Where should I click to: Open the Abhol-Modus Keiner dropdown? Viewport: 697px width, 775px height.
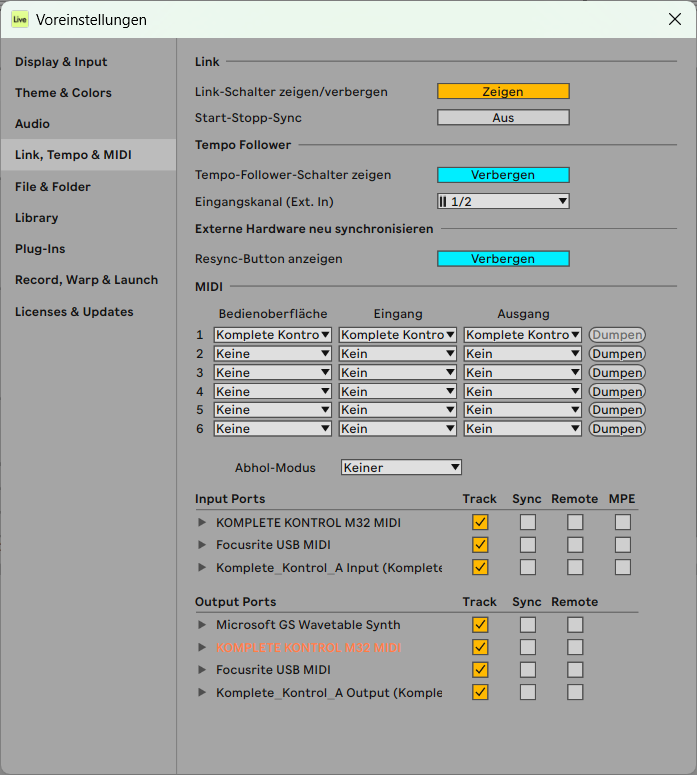401,468
